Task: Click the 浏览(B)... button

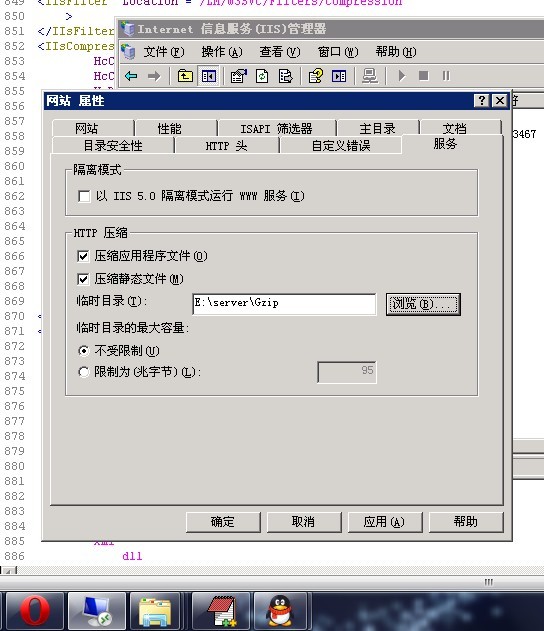Action: click(x=423, y=304)
